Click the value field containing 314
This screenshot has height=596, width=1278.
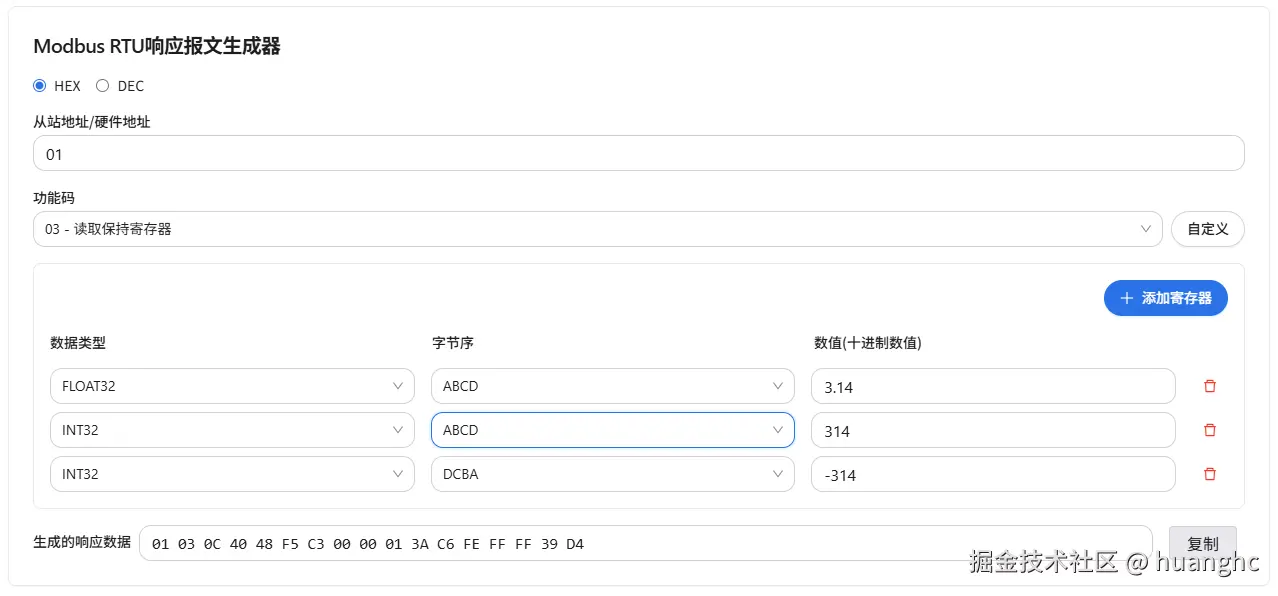992,431
